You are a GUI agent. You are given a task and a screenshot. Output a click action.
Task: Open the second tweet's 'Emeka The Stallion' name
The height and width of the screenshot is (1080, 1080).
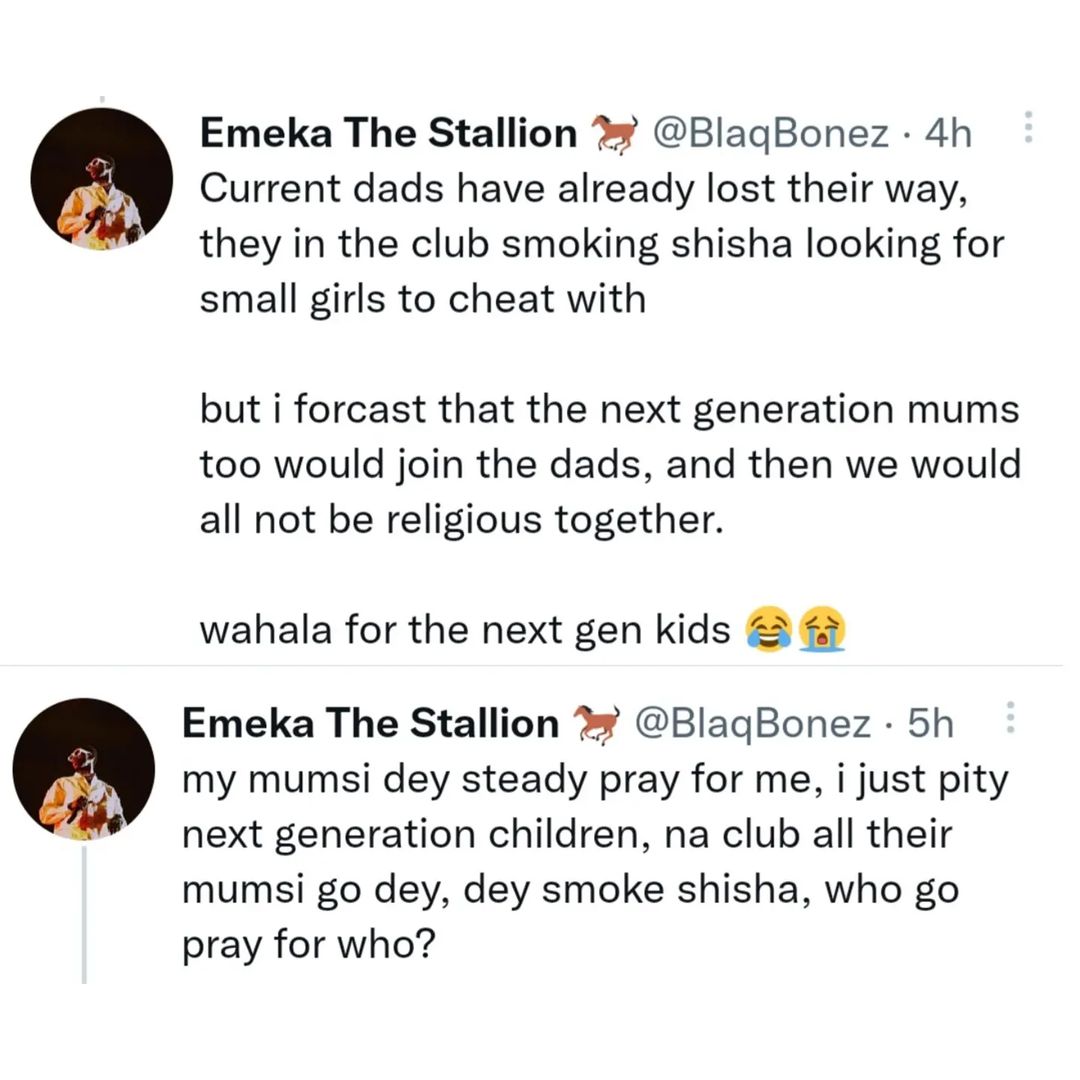click(371, 723)
